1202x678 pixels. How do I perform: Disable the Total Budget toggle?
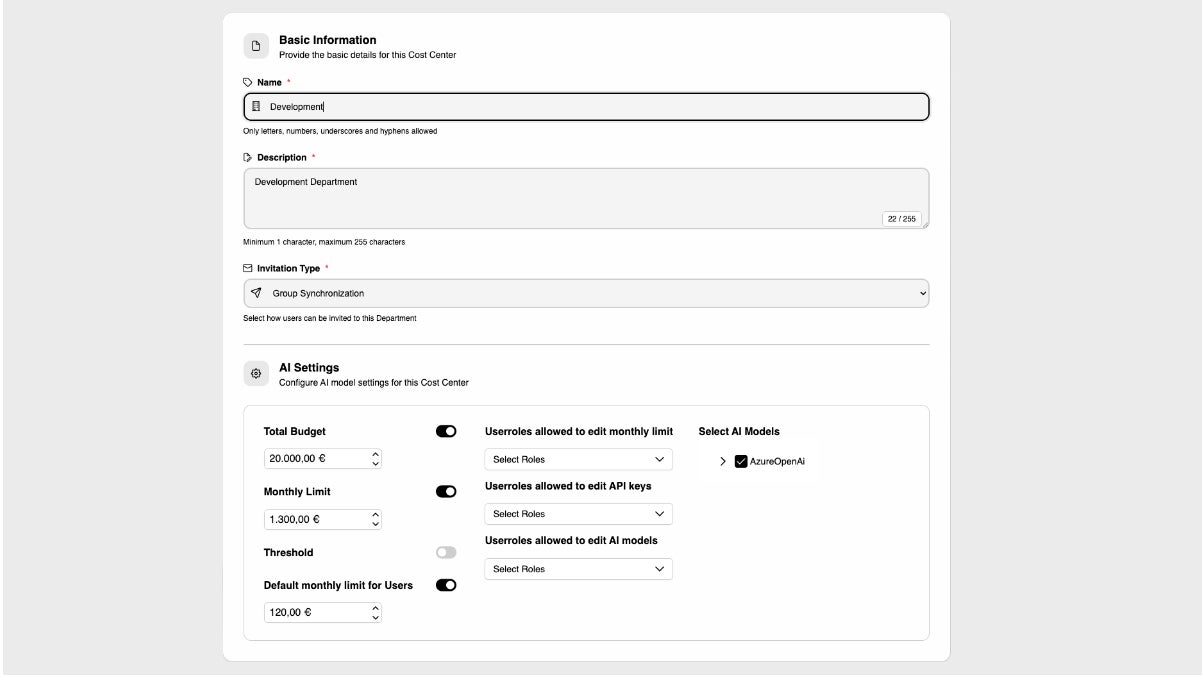(446, 431)
